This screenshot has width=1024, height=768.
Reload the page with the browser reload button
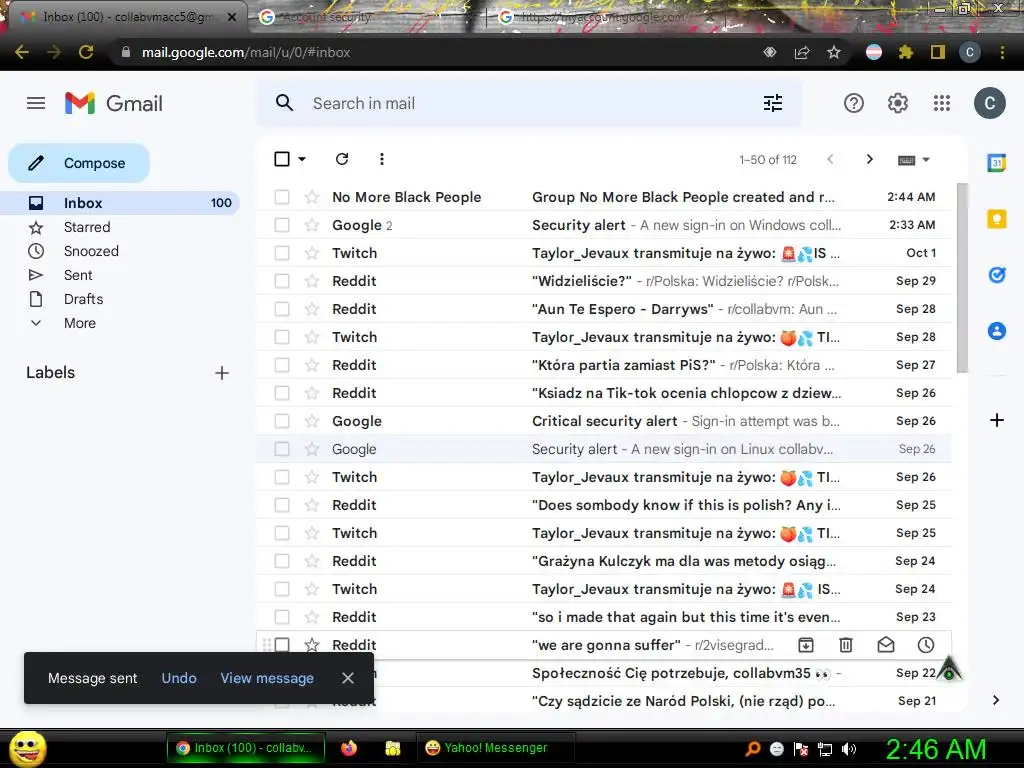click(86, 52)
